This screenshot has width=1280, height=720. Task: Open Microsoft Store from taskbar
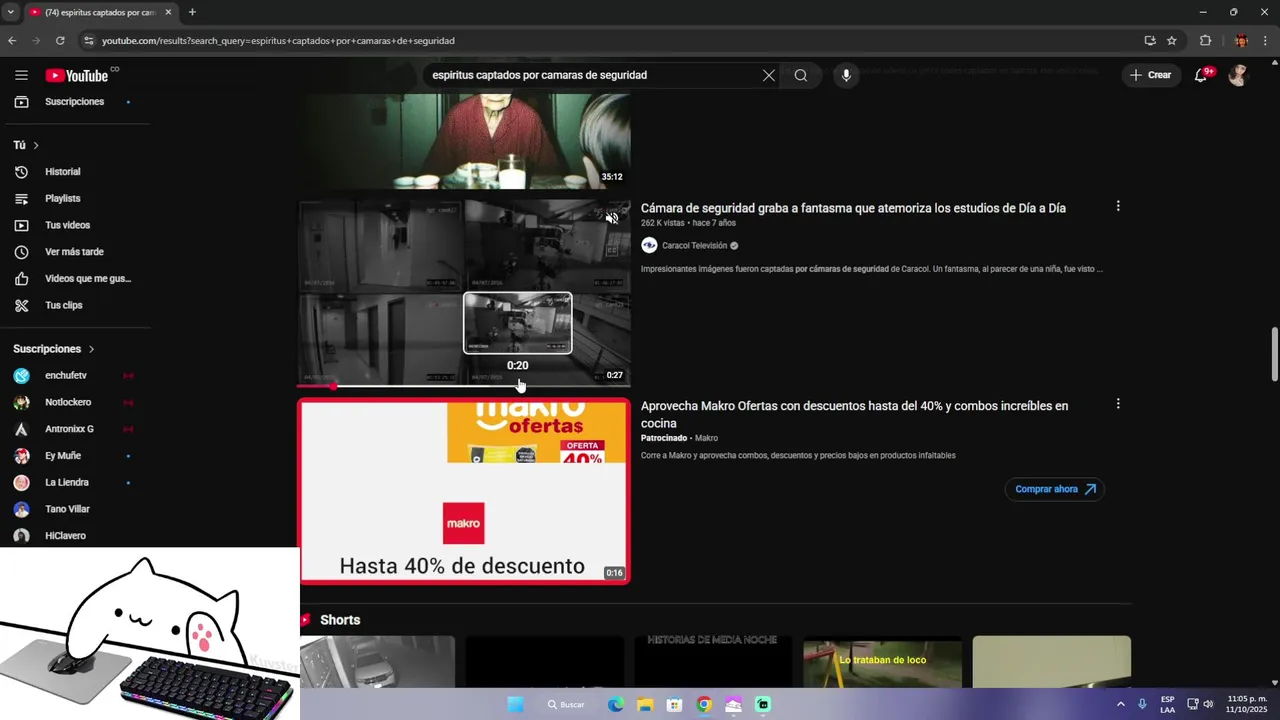[x=674, y=704]
